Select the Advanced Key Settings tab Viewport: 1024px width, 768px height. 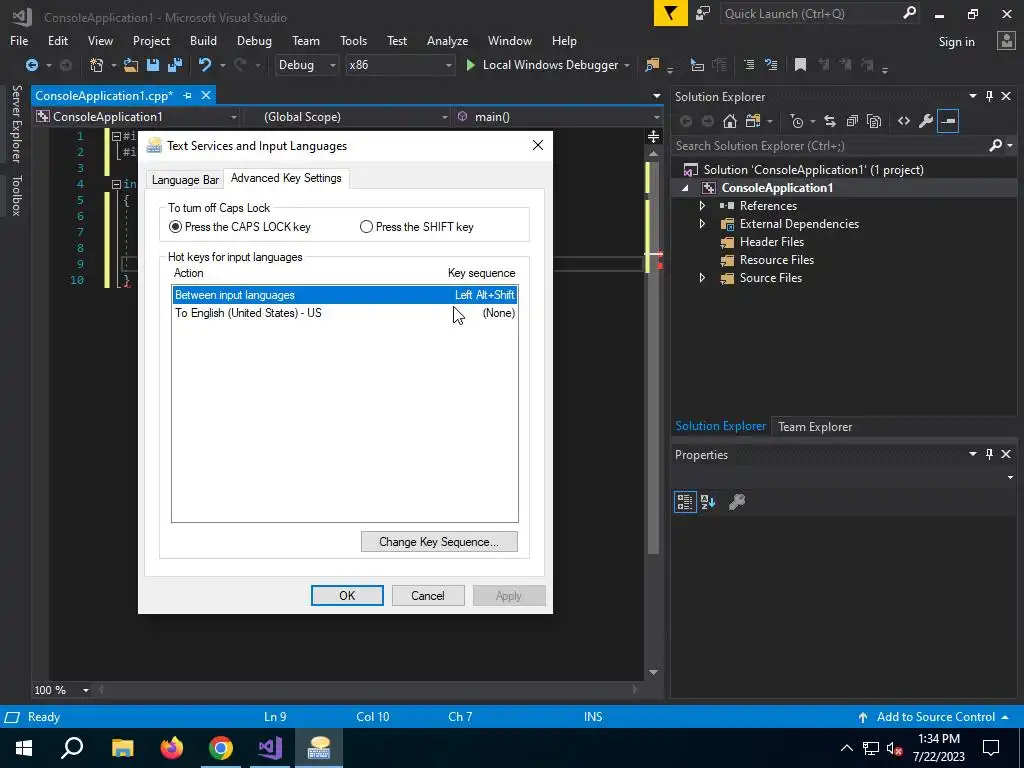[x=286, y=178]
